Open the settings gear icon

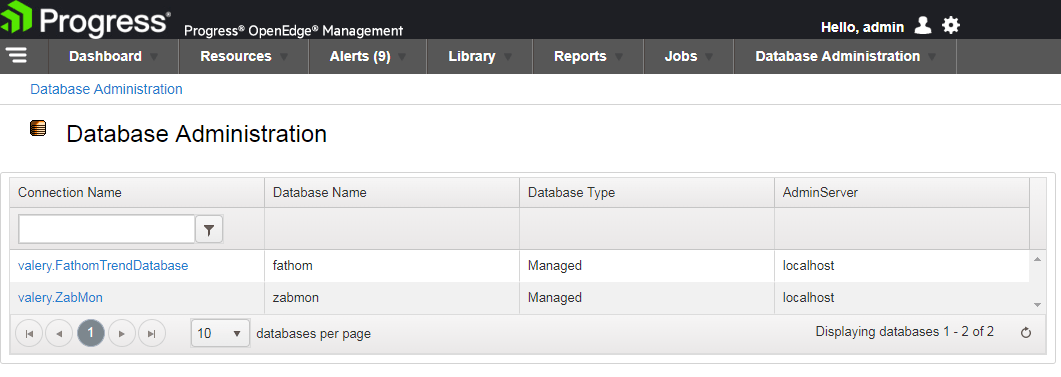pyautogui.click(x=951, y=26)
